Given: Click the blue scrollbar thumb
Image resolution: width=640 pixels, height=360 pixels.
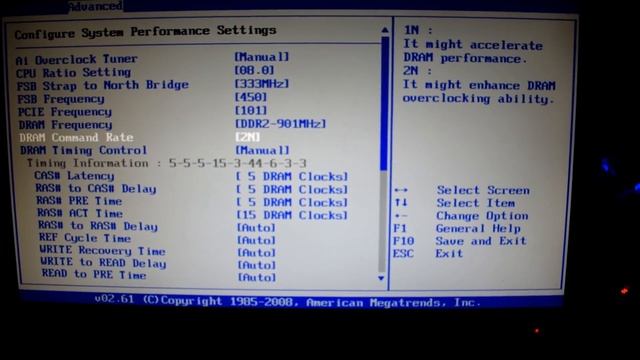Looking at the screenshot, I should pyautogui.click(x=384, y=103).
